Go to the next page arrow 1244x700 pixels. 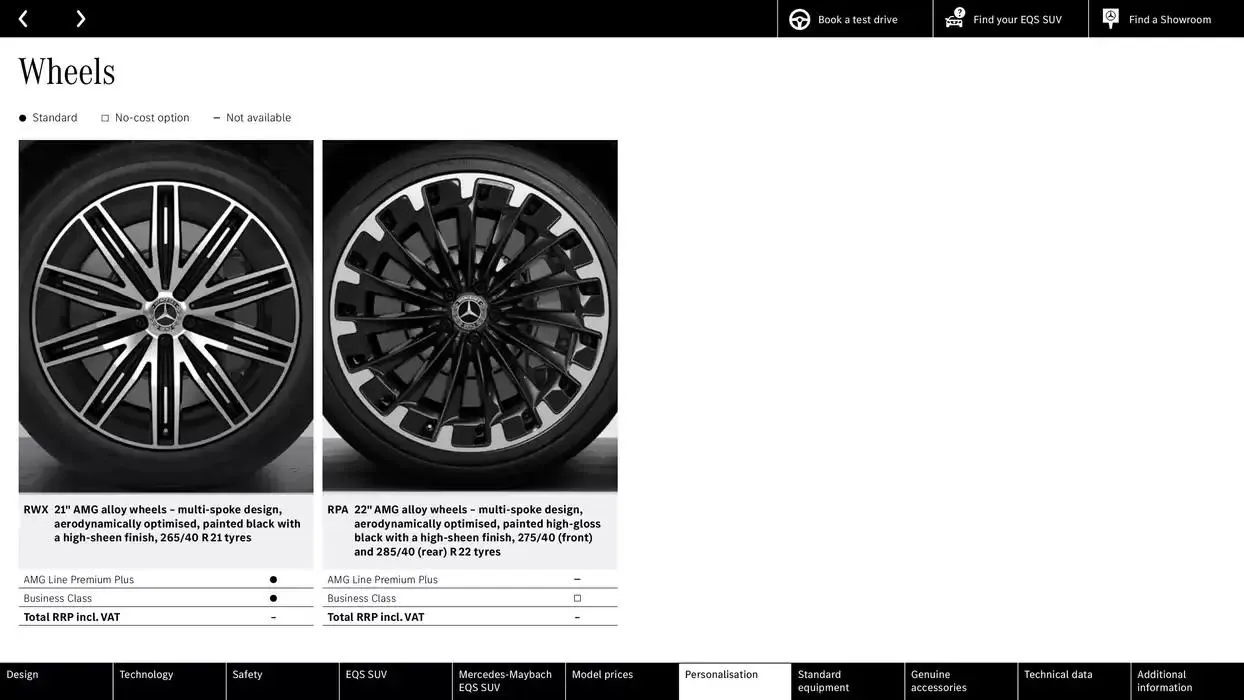81,19
